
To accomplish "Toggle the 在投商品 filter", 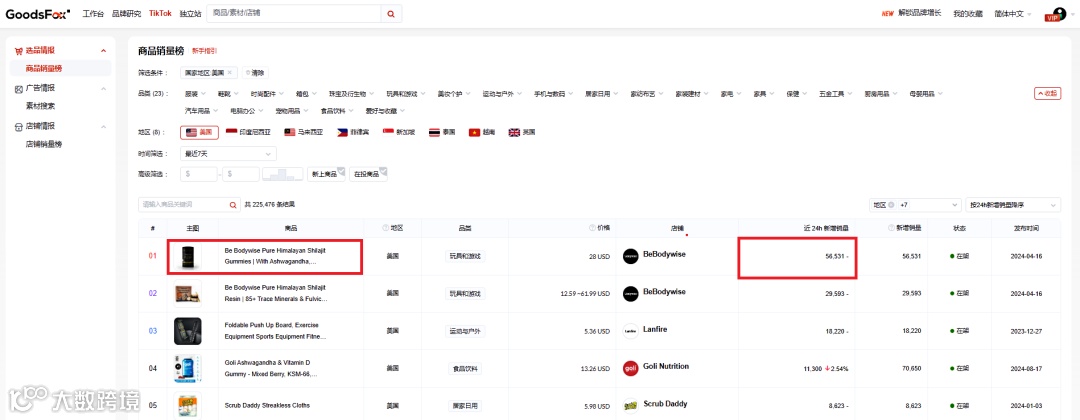I will [x=368, y=174].
